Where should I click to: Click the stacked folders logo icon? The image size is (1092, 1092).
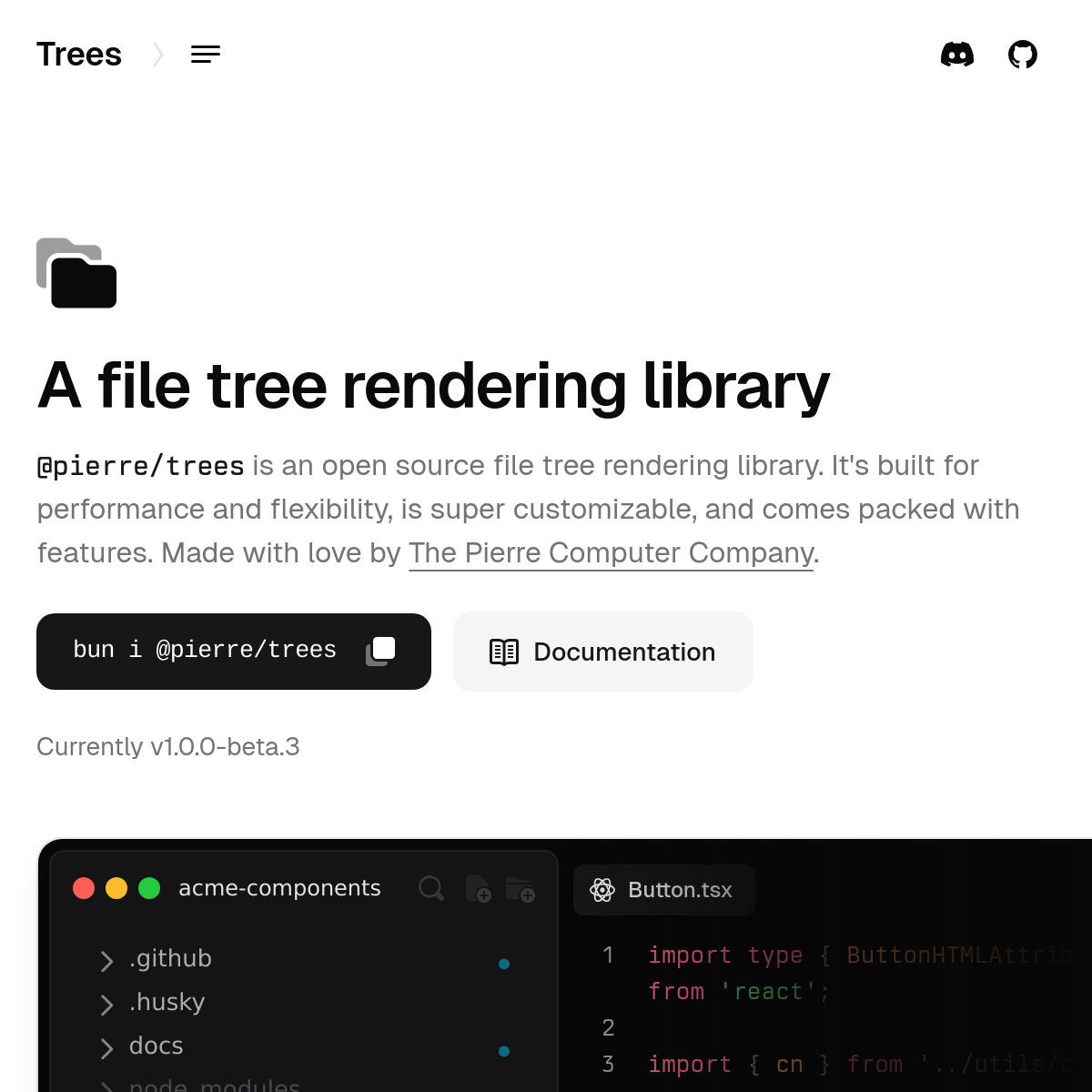[x=76, y=273]
